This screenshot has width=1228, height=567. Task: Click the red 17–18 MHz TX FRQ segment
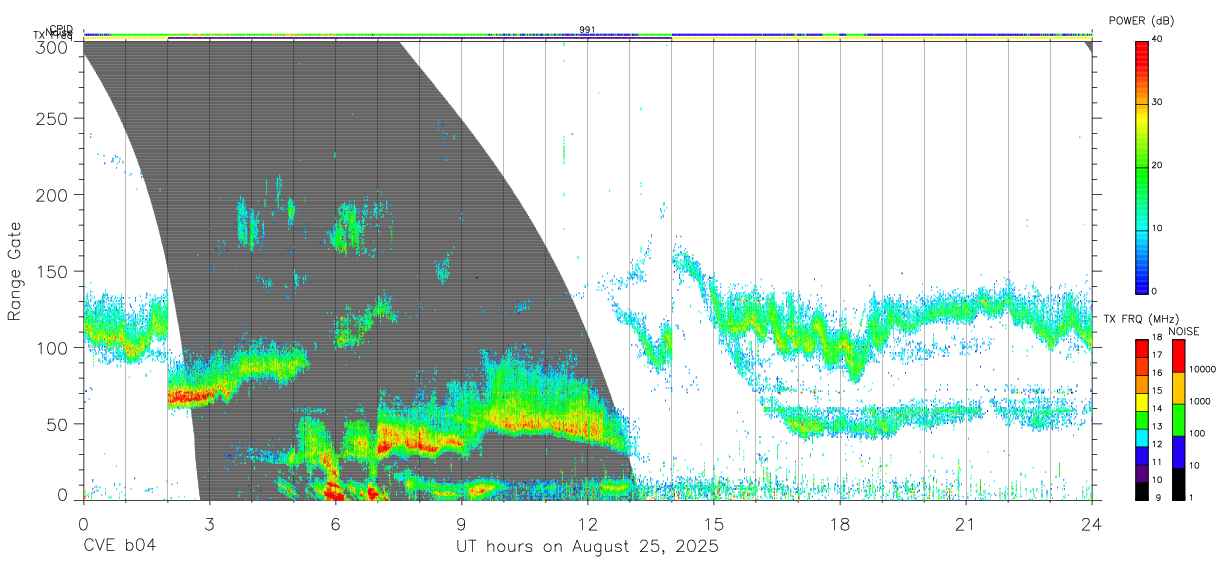tap(1141, 347)
